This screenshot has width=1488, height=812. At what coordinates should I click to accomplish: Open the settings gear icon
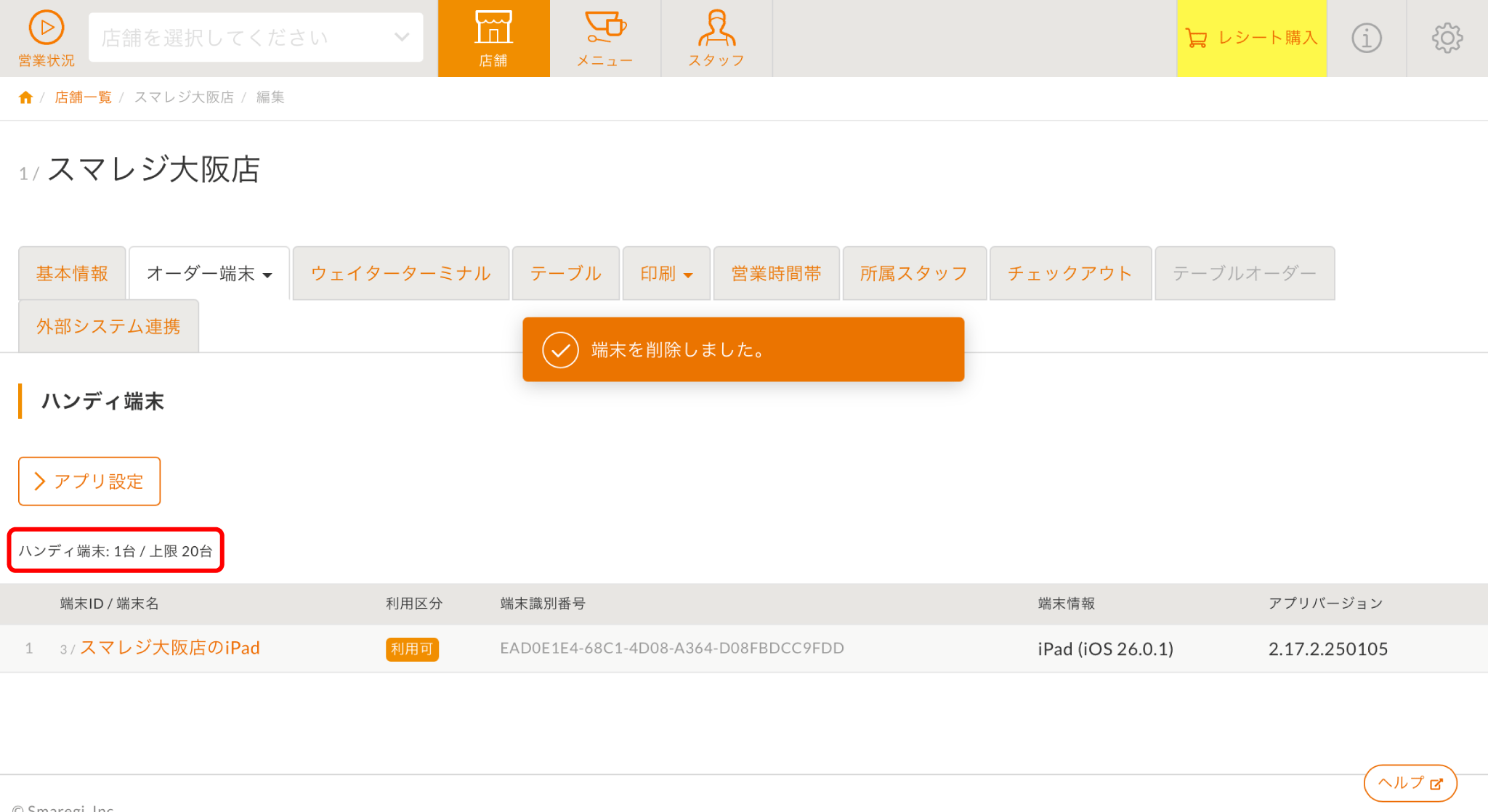[1447, 38]
